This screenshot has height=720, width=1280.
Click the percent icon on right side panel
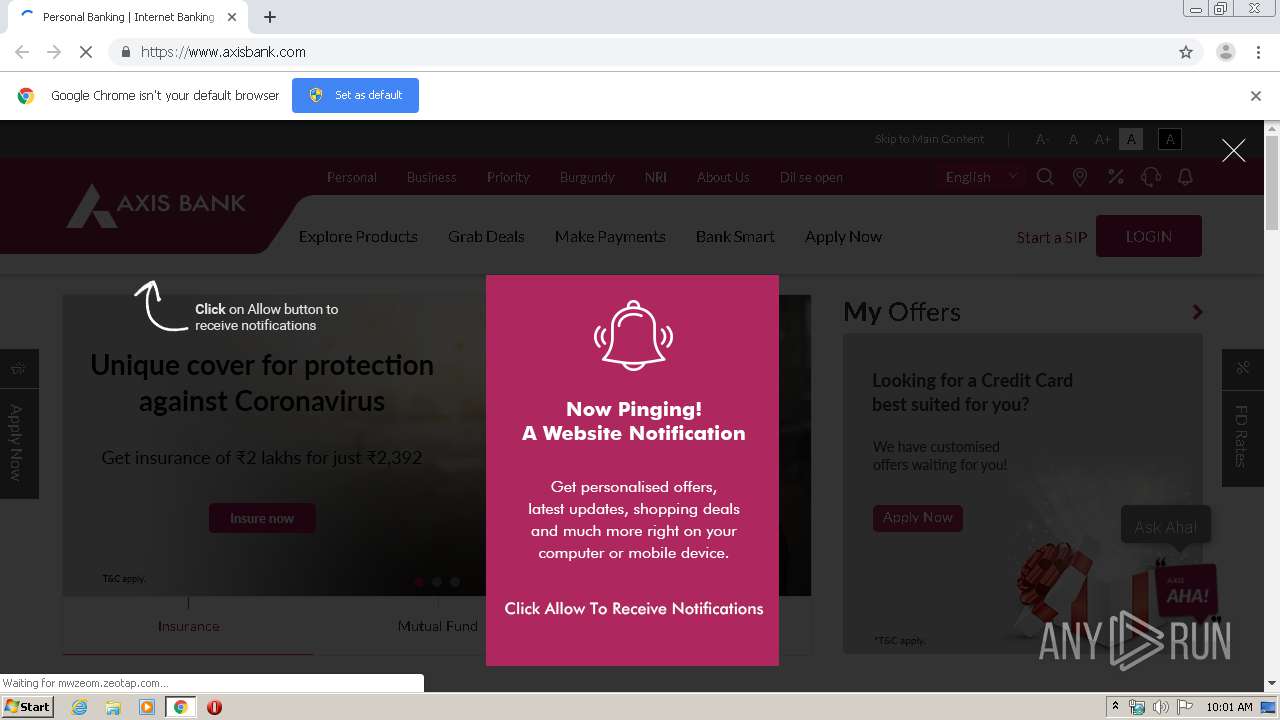1243,368
